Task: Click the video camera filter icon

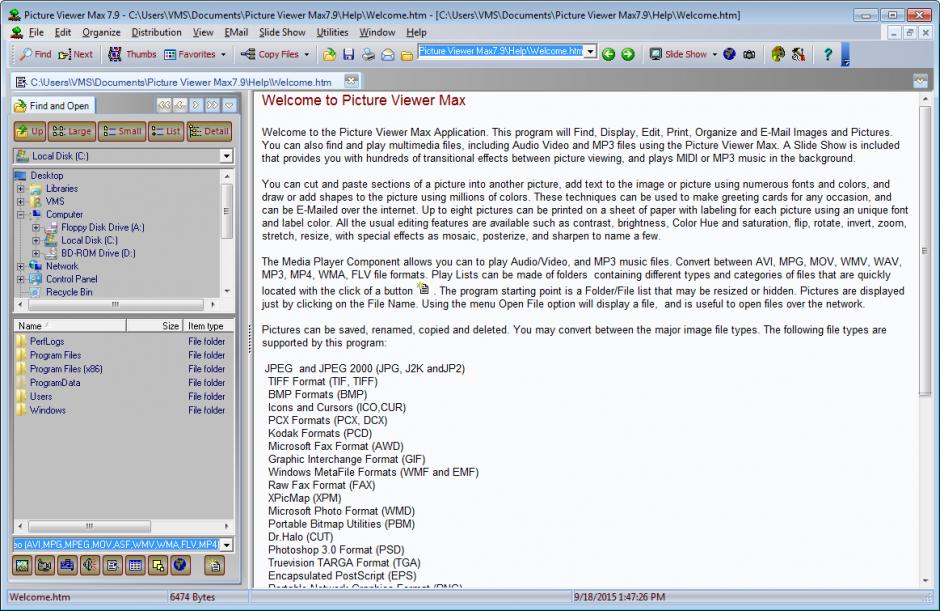Action: pyautogui.click(x=45, y=565)
